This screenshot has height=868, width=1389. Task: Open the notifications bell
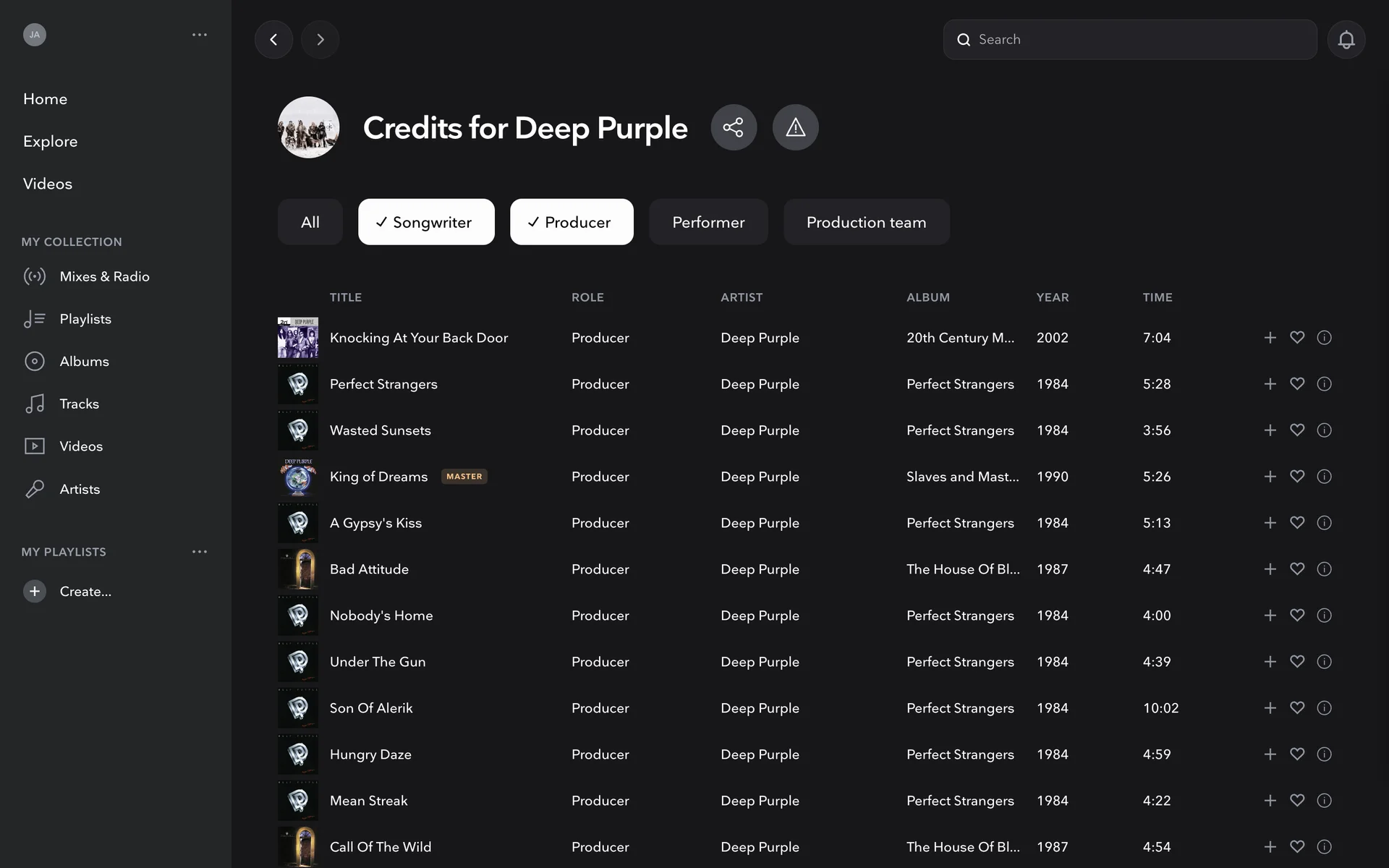point(1346,40)
